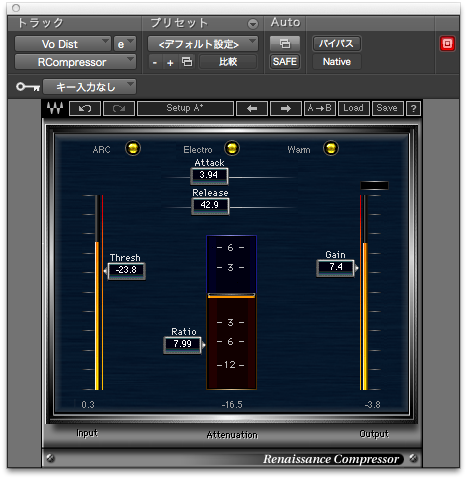Go to next preset with right arrow
The width and height of the screenshot is (467, 479).
286,108
